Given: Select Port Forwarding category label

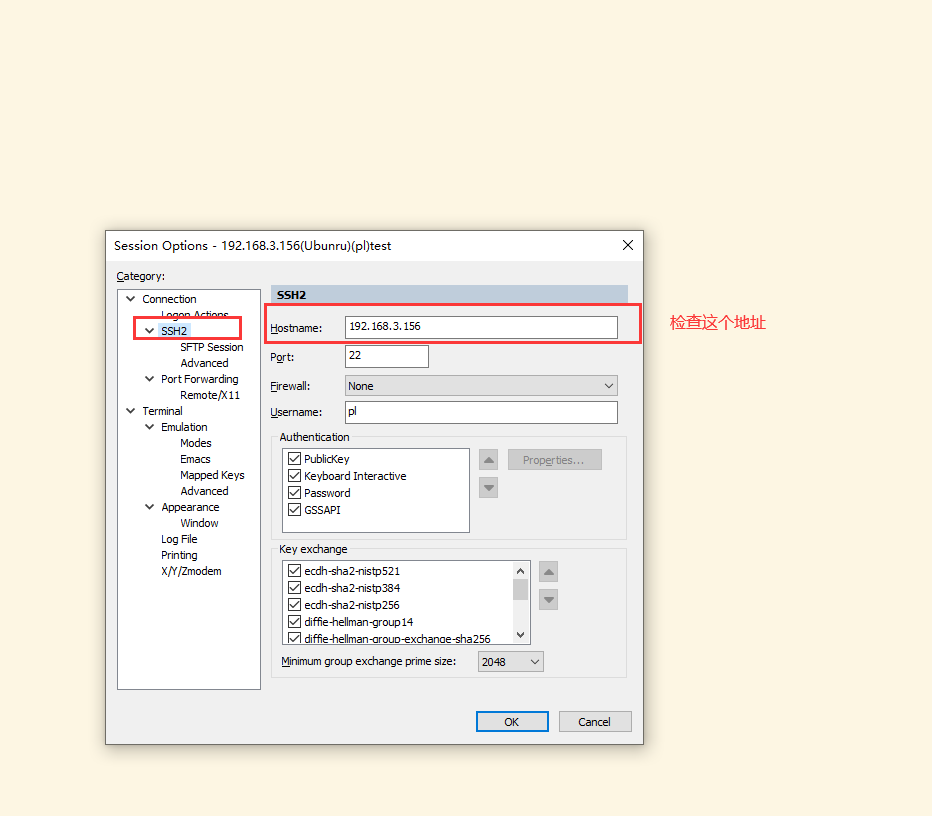Looking at the screenshot, I should pyautogui.click(x=200, y=379).
